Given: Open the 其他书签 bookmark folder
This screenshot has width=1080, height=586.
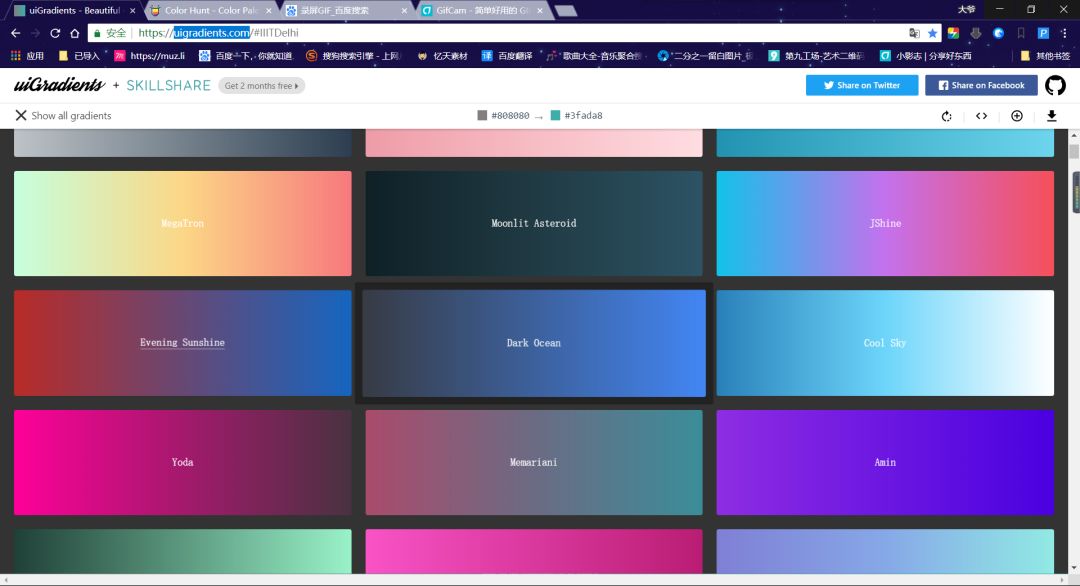Looking at the screenshot, I should tap(1045, 56).
